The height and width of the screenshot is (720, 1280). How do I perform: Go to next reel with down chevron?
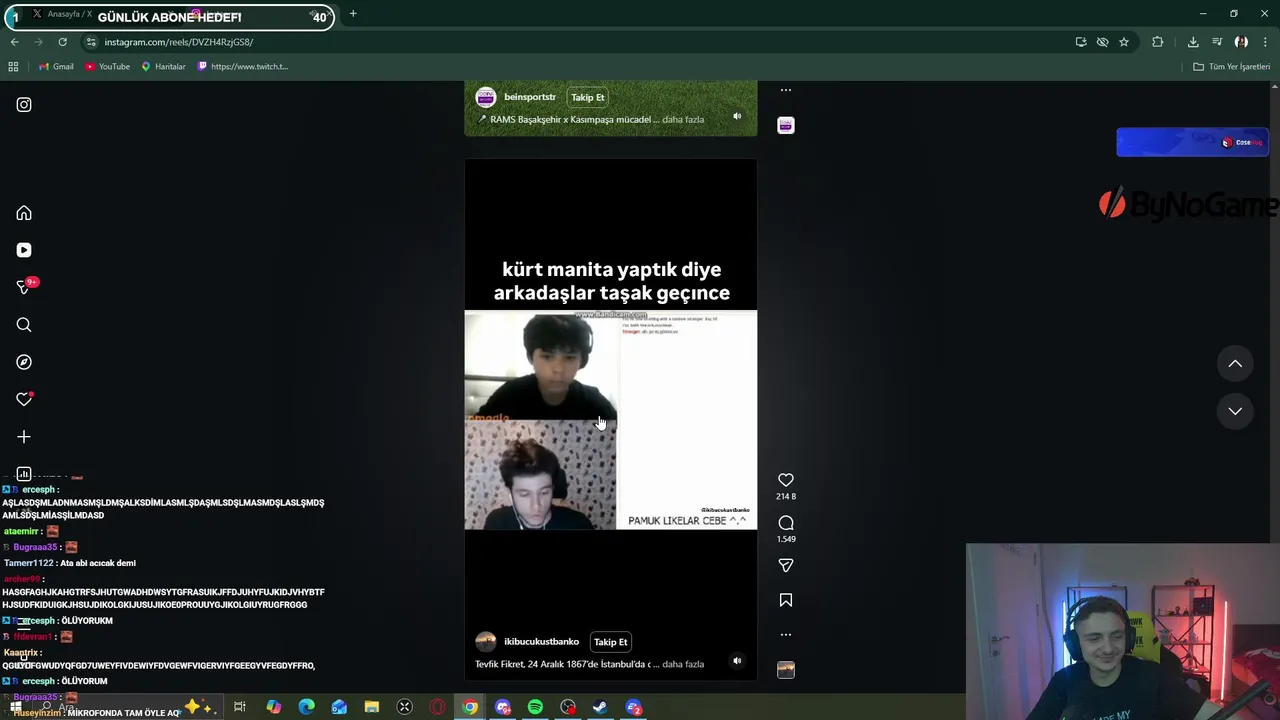click(1235, 411)
